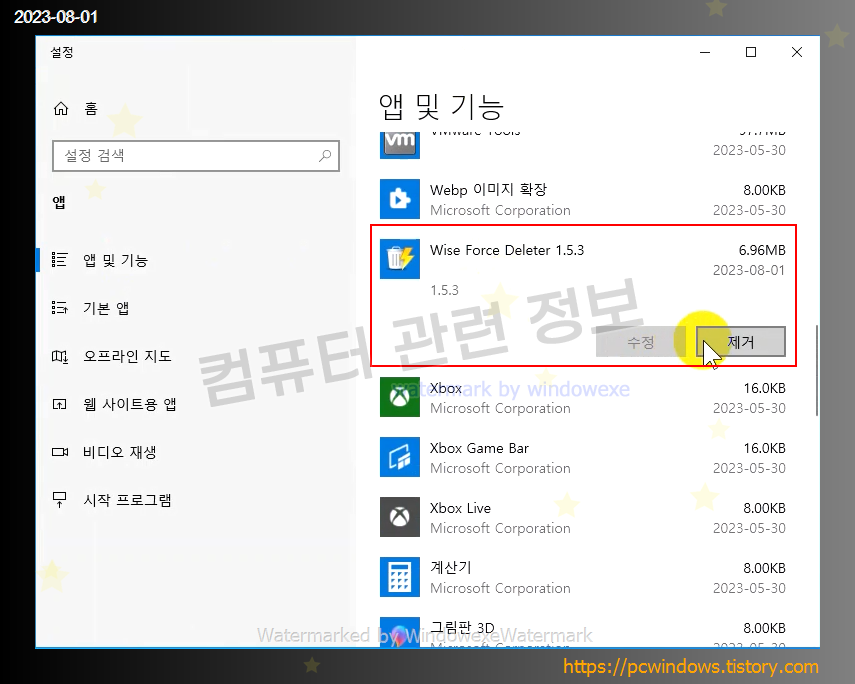Click the 오프라인 지도 map icon

(x=59, y=356)
